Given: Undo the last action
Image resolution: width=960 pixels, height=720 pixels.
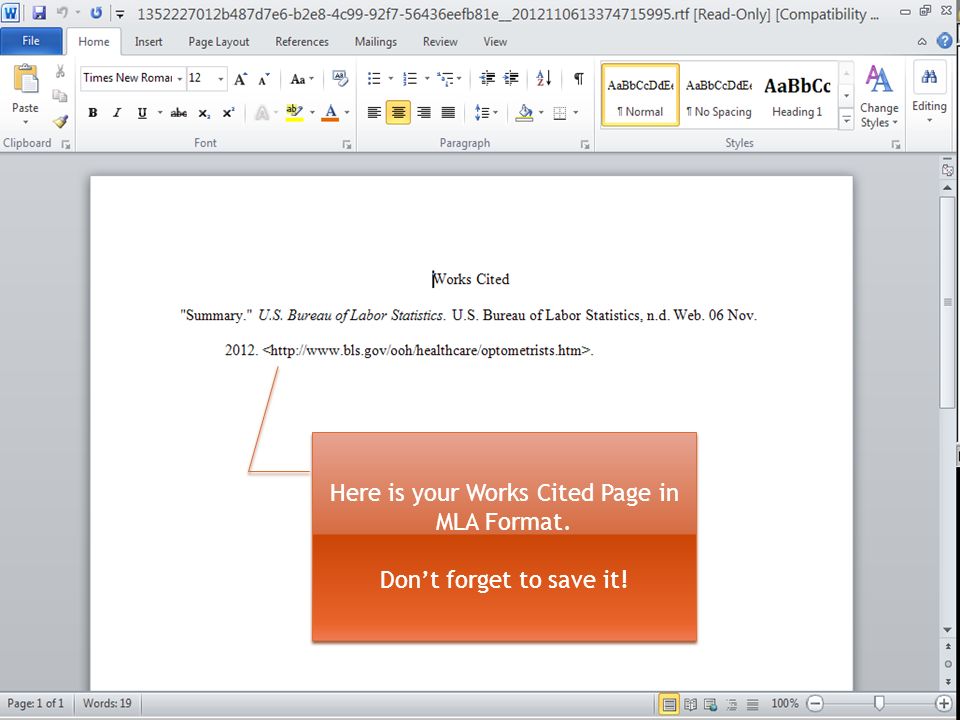Looking at the screenshot, I should (x=62, y=13).
